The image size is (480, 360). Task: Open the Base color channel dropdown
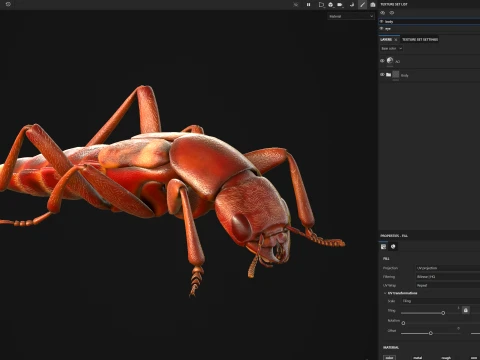pyautogui.click(x=391, y=49)
